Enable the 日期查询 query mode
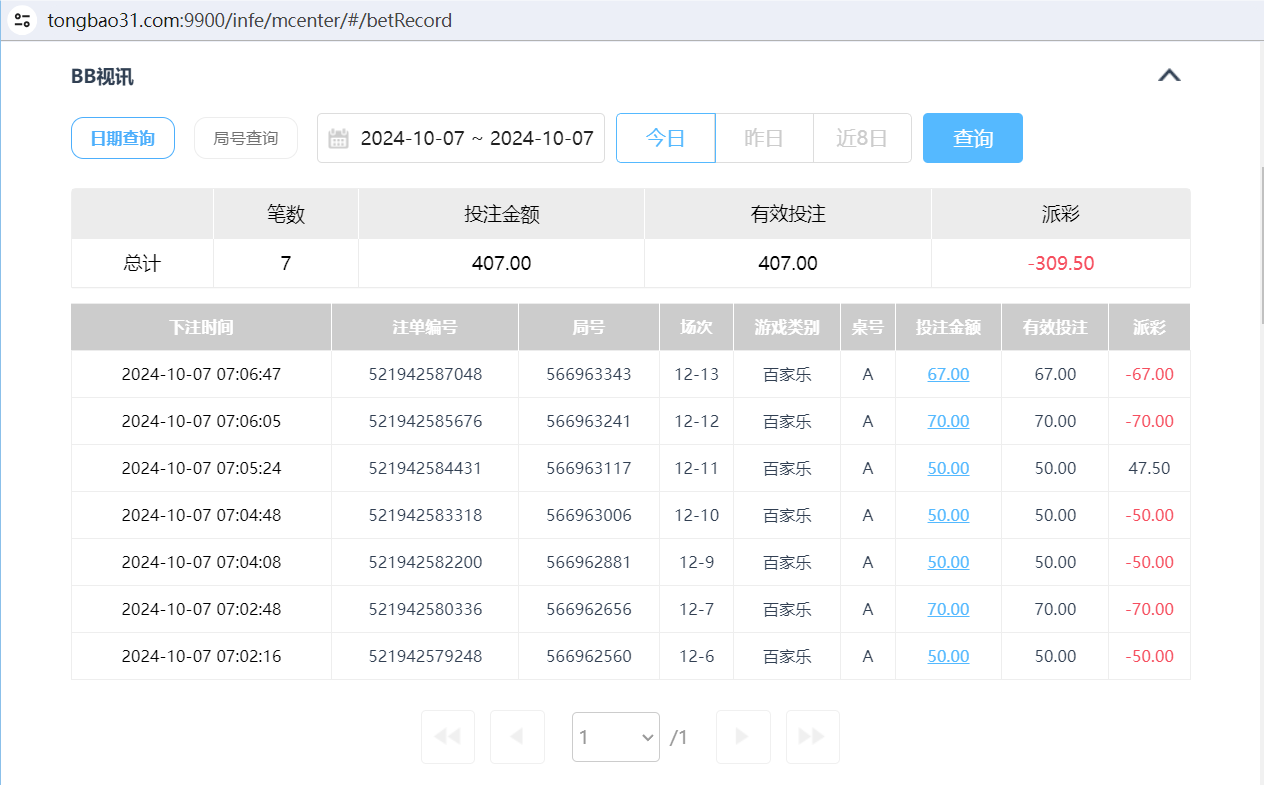The width and height of the screenshot is (1264, 785). tap(122, 138)
